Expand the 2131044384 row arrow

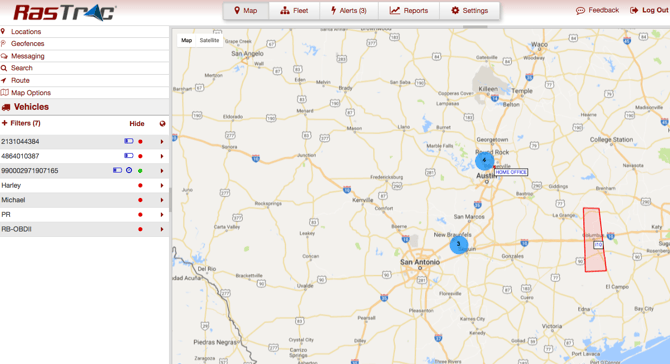point(162,141)
